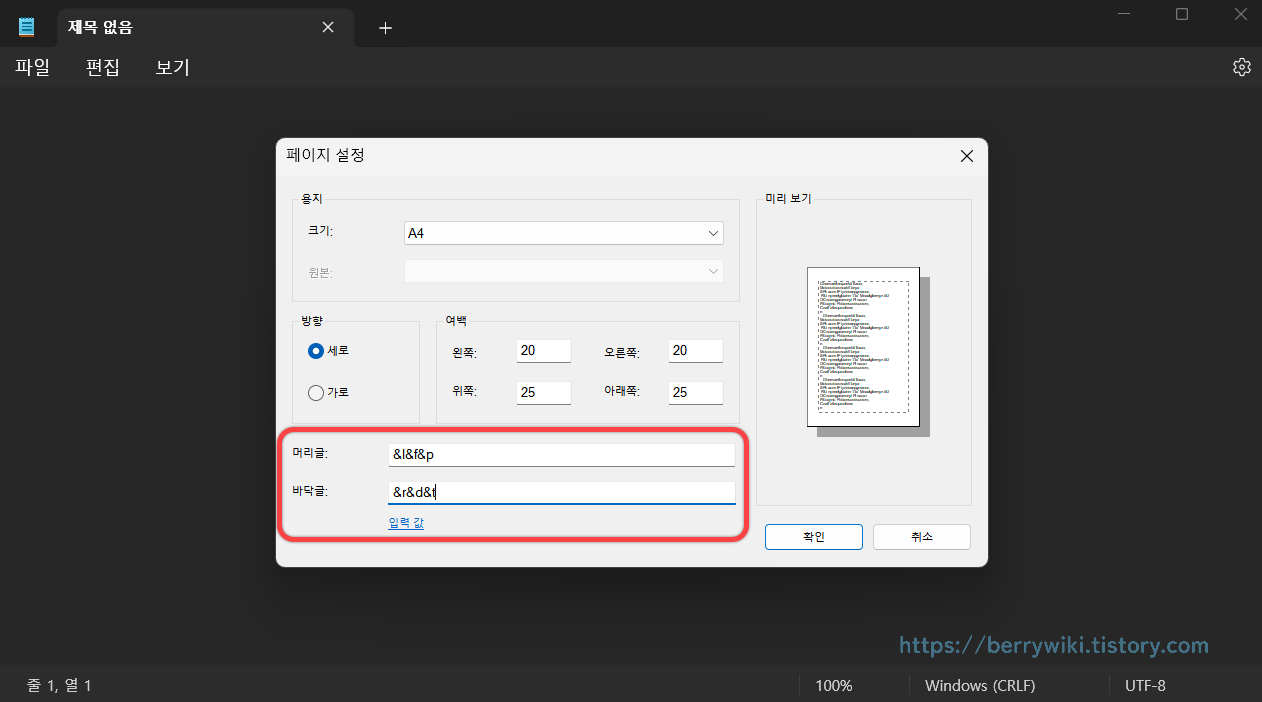Click the Notepad app icon in the title bar

(x=26, y=25)
